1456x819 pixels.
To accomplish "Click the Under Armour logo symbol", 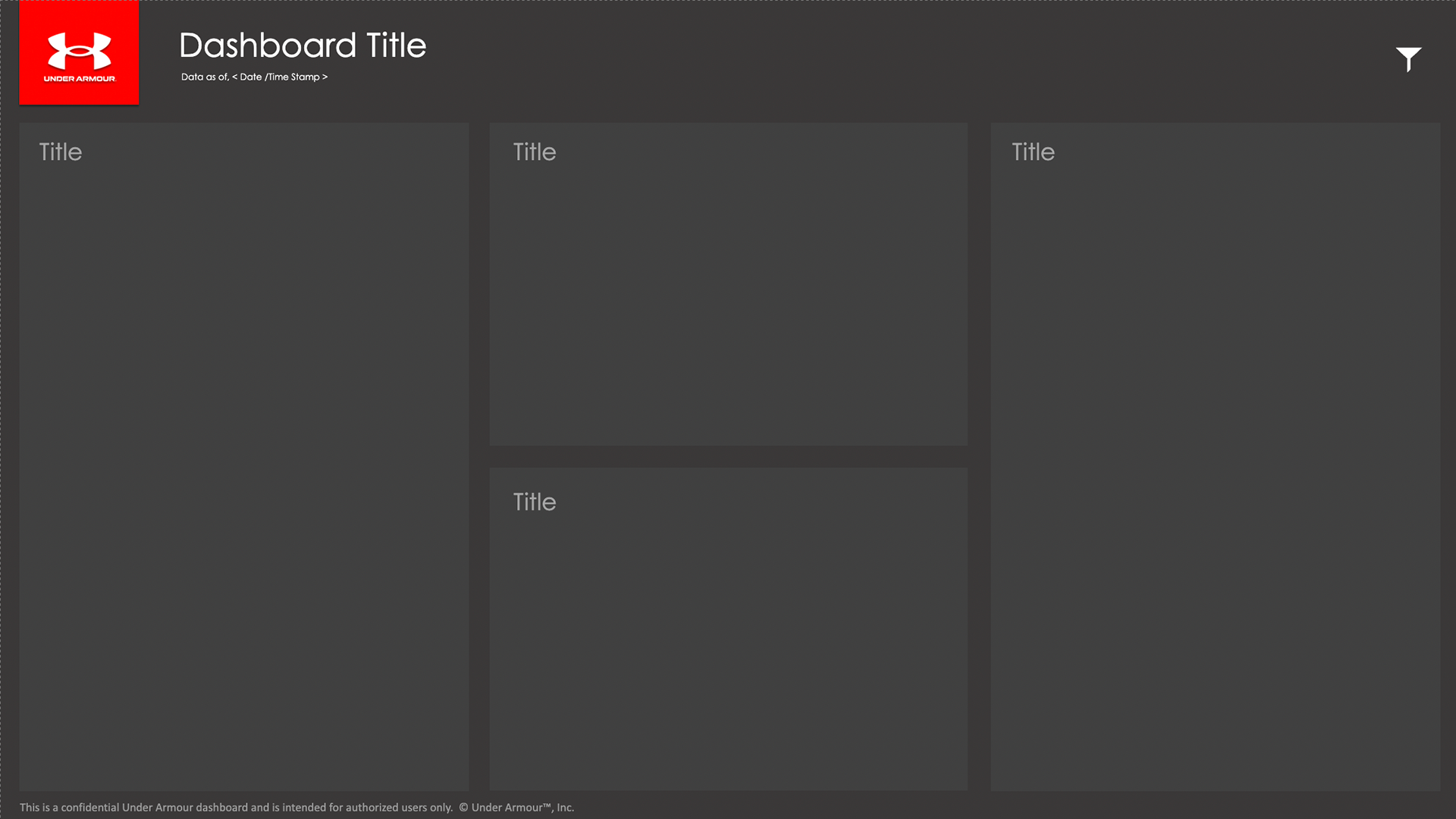I will tap(79, 50).
